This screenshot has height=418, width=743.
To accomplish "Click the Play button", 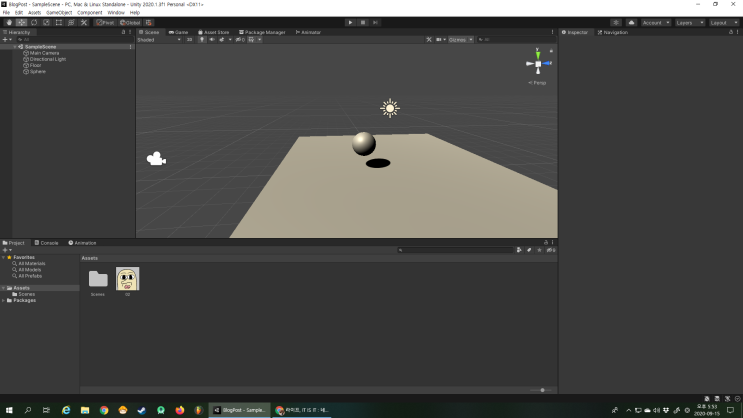I will (x=350, y=22).
